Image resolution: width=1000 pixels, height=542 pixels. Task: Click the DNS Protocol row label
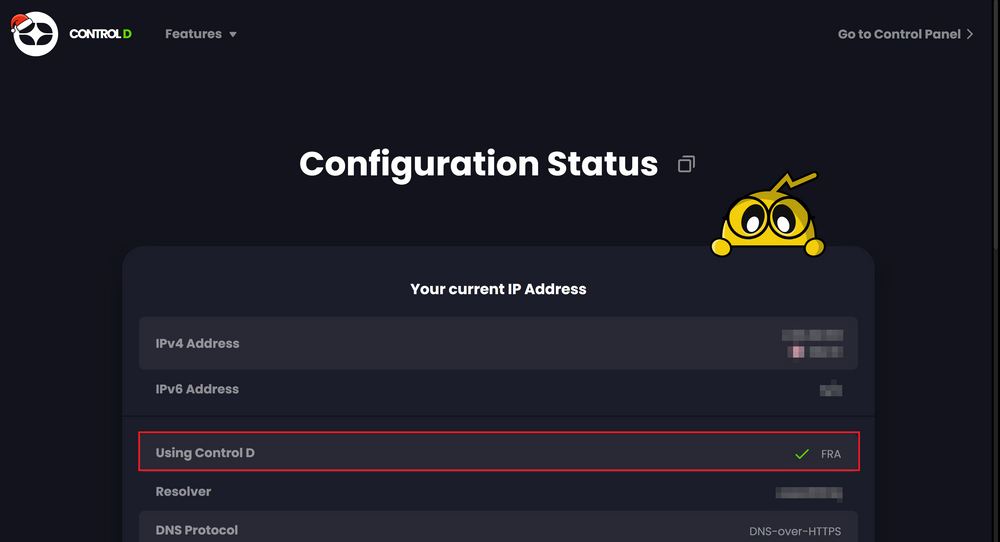(196, 530)
